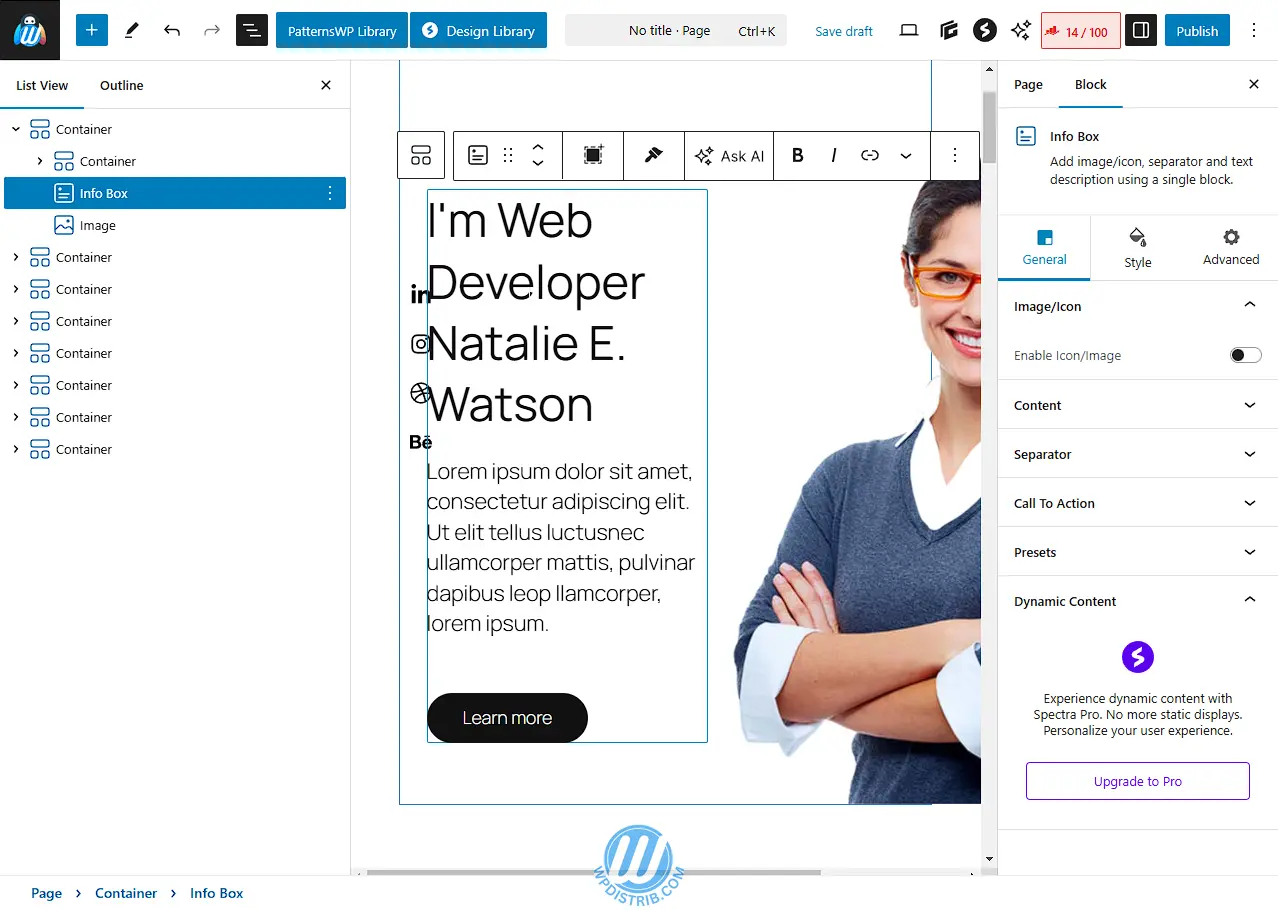Toggle bold formatting
Image resolution: width=1278 pixels, height=910 pixels.
[798, 155]
